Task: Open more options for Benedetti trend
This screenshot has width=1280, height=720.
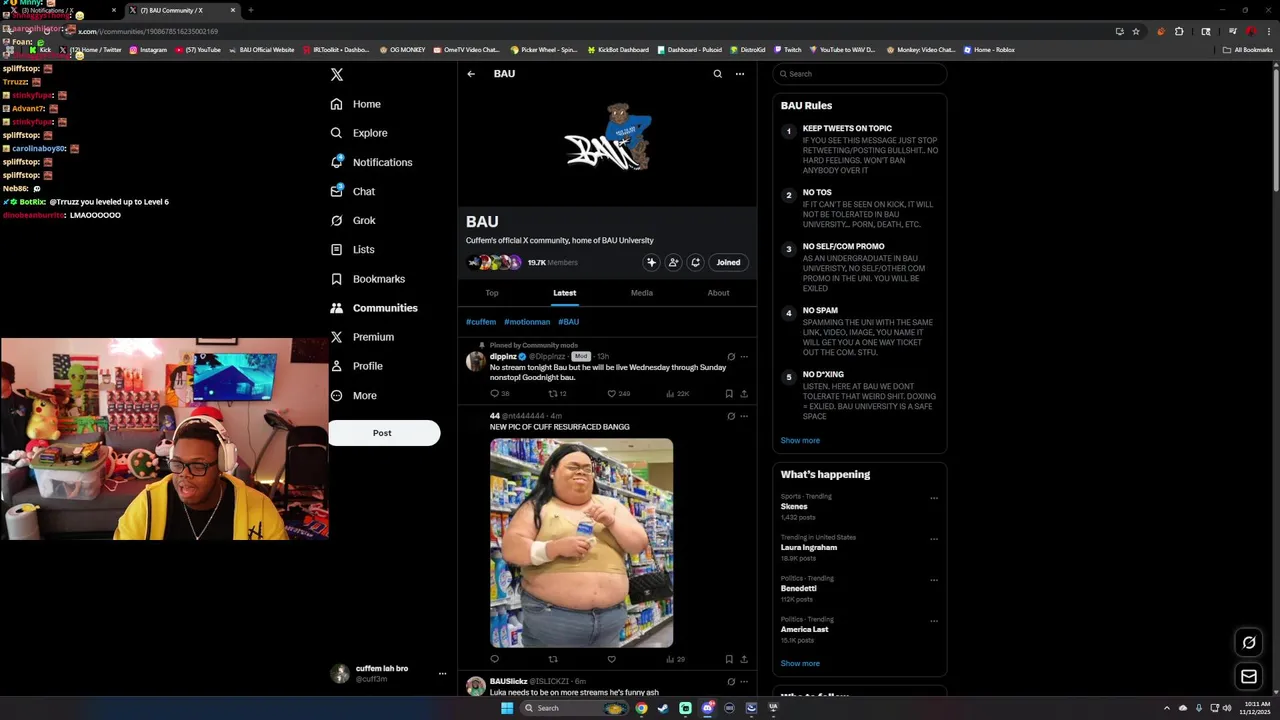Action: click(x=934, y=580)
